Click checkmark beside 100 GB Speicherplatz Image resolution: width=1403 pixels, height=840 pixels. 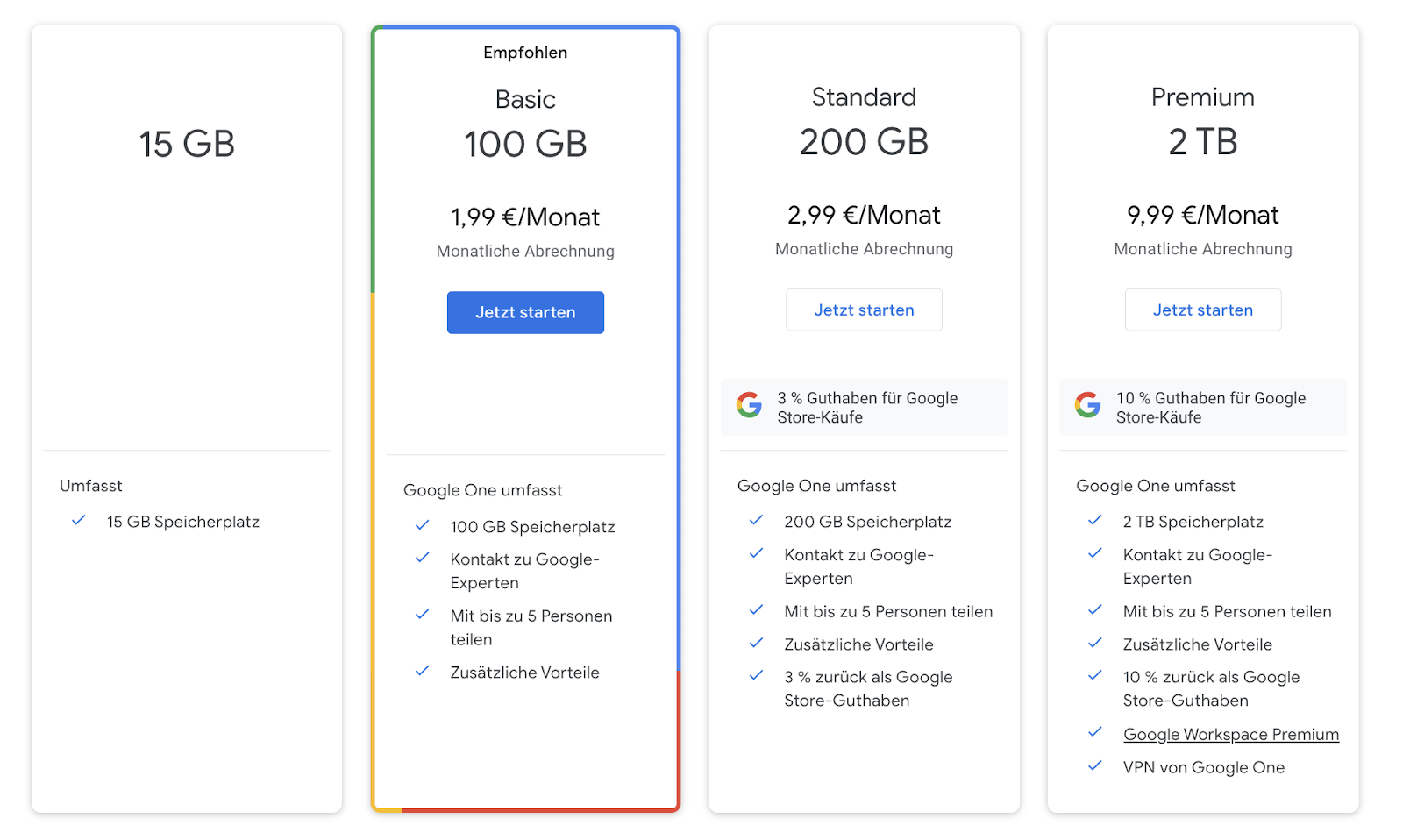click(x=423, y=525)
